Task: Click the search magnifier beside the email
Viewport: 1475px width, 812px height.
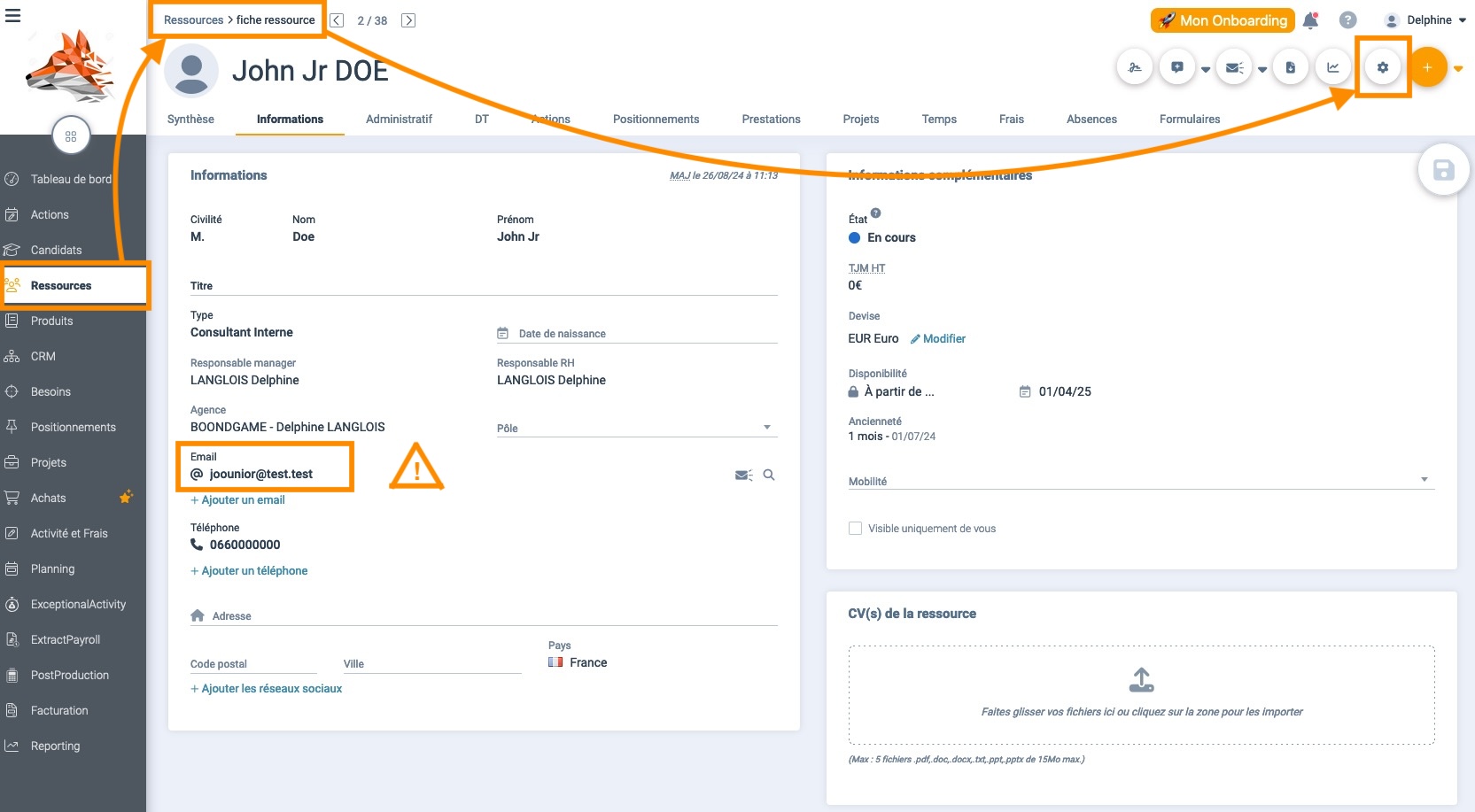Action: pos(769,476)
